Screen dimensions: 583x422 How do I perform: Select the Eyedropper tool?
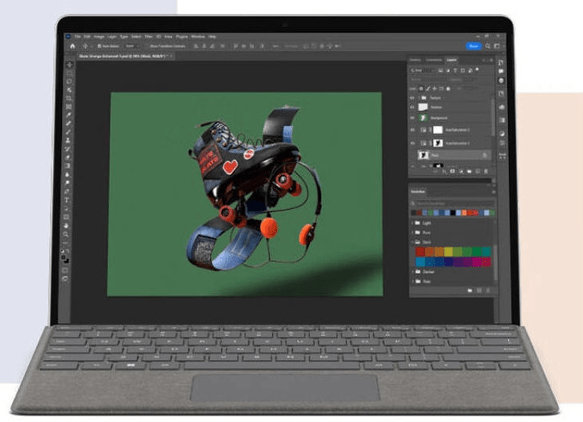pos(69,115)
